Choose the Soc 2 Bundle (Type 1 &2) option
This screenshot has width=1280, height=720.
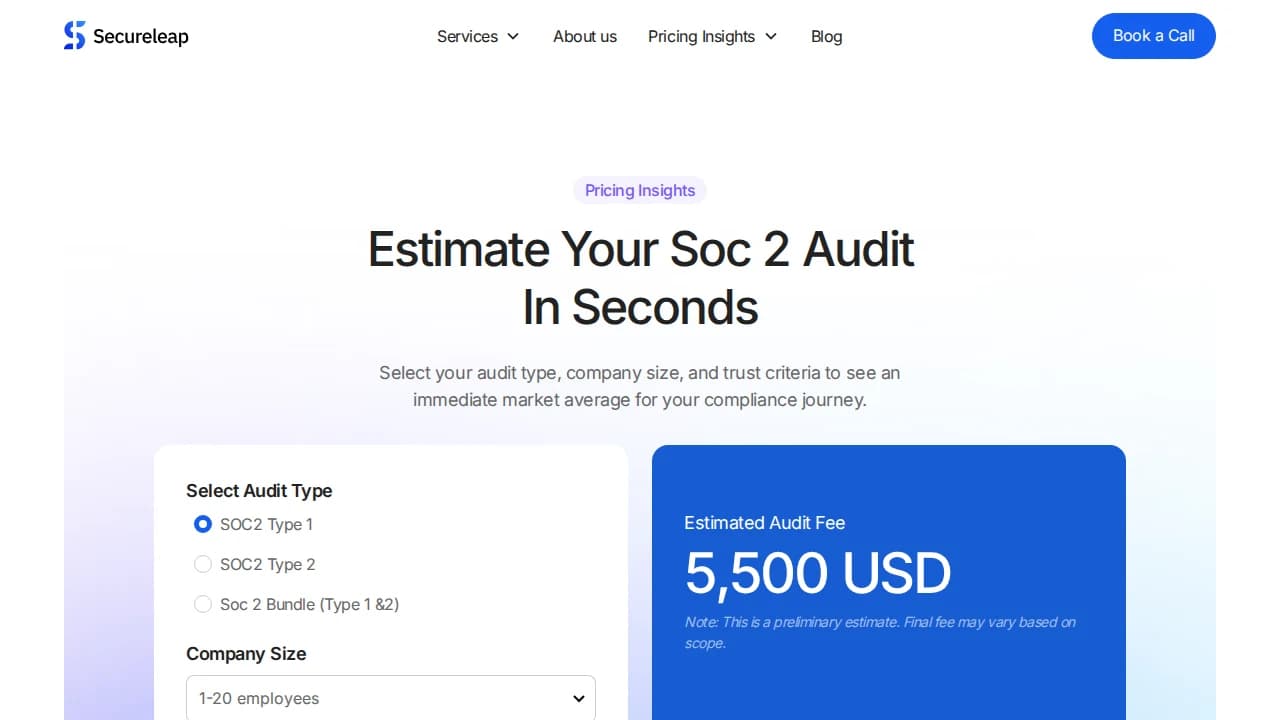(x=203, y=604)
